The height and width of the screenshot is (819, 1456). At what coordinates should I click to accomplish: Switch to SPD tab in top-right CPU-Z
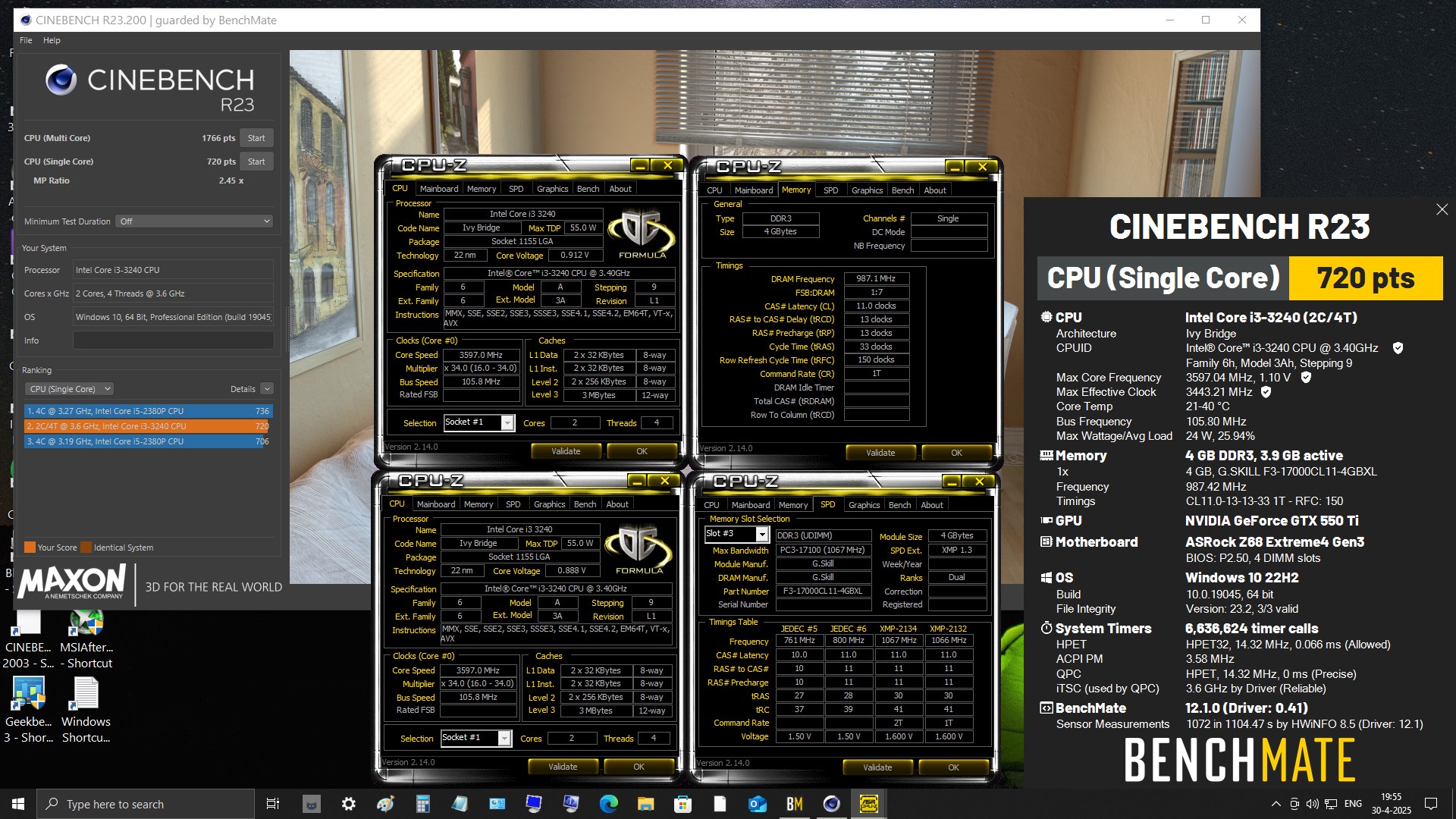(831, 190)
